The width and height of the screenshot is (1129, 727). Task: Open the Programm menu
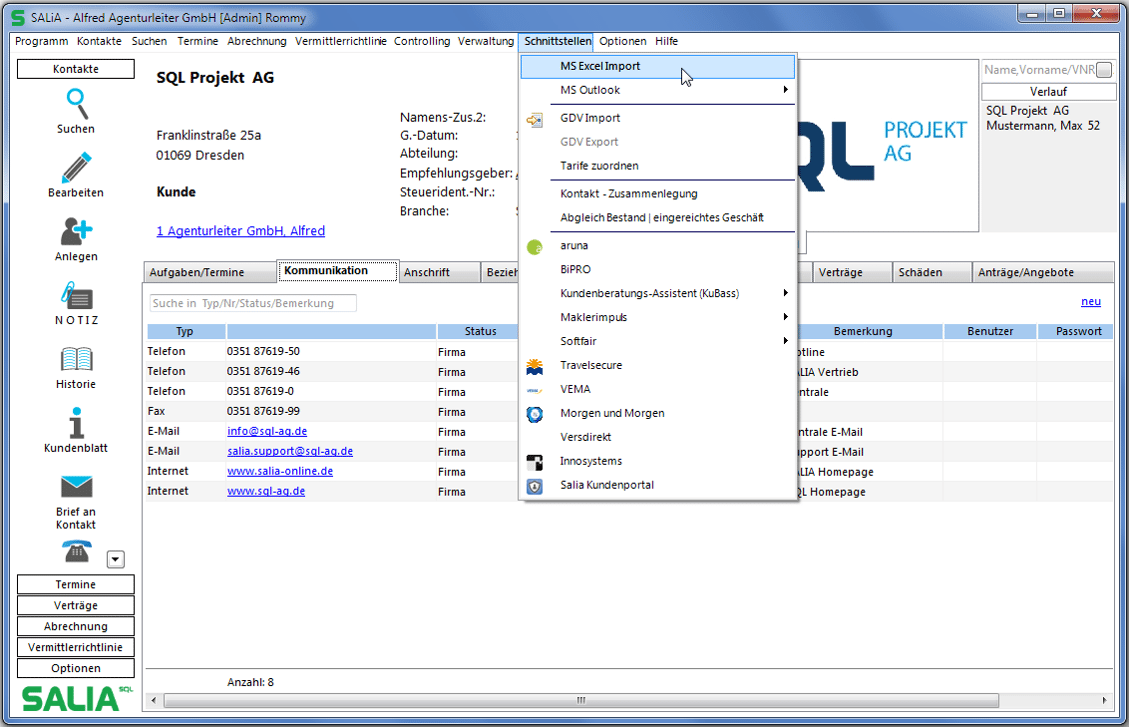click(42, 41)
